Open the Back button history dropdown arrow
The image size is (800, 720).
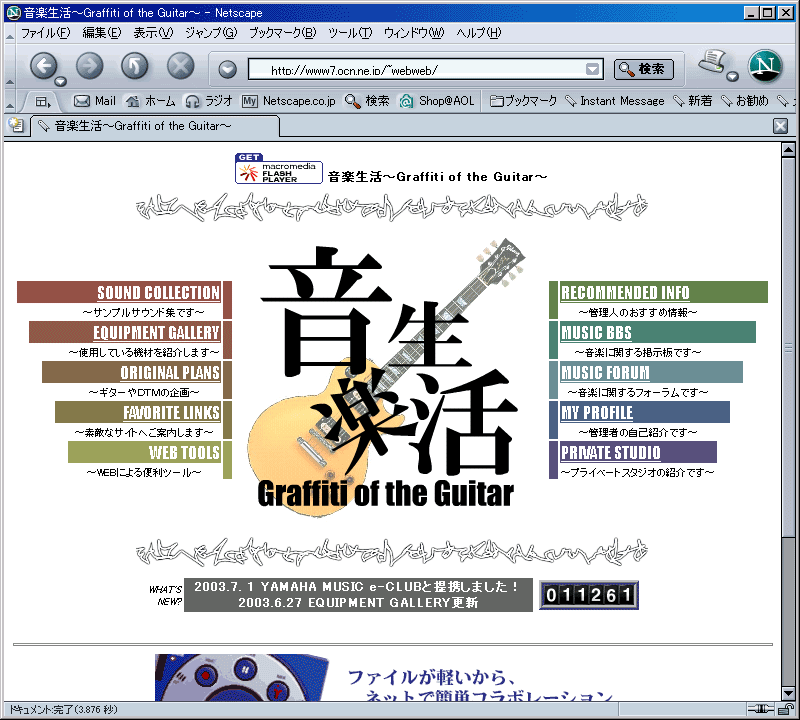coord(61,81)
